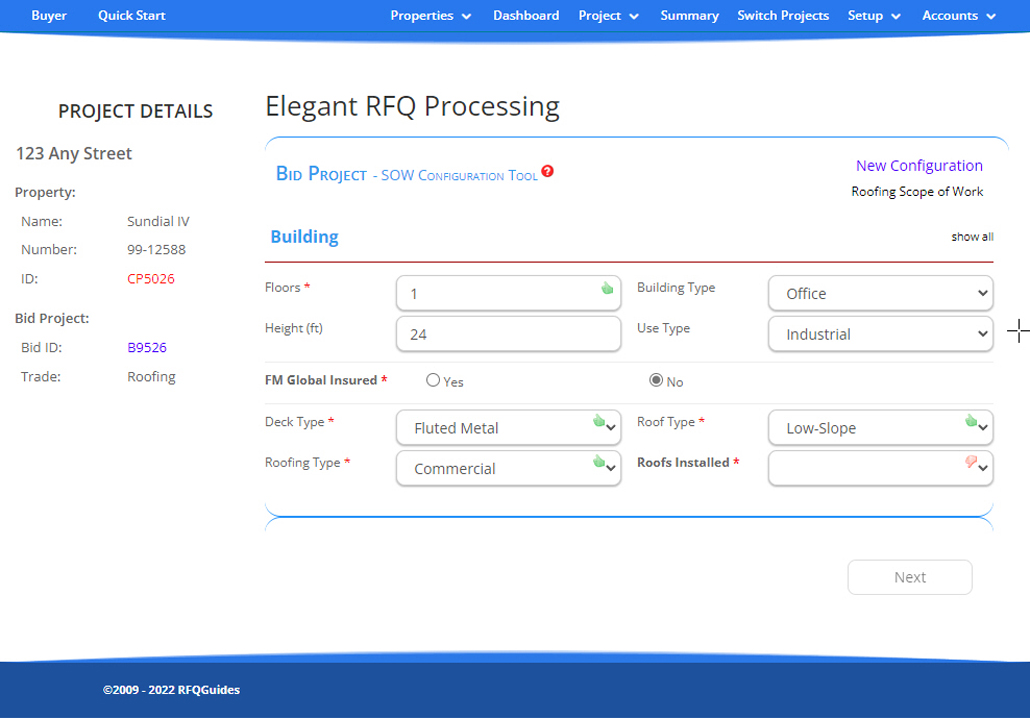This screenshot has height=719, width=1030.
Task: Click property number 99-12588
Action: tap(156, 250)
